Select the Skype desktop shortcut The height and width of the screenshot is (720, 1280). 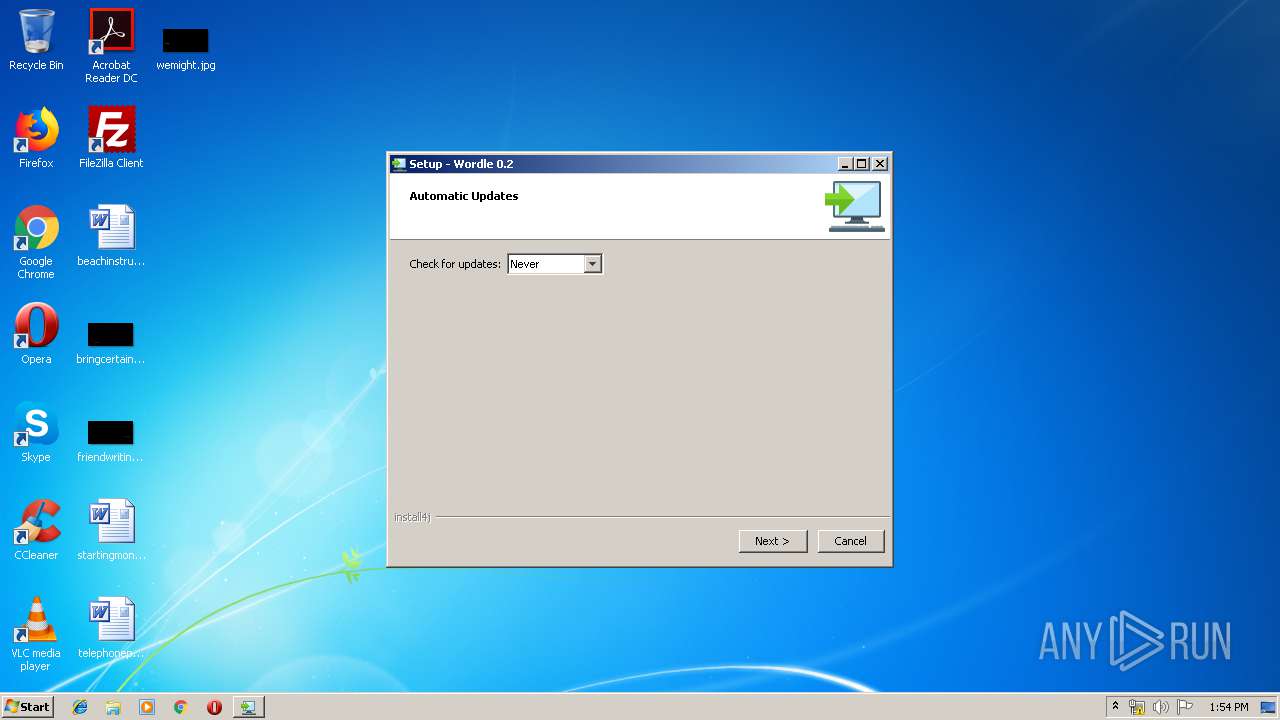[x=36, y=432]
